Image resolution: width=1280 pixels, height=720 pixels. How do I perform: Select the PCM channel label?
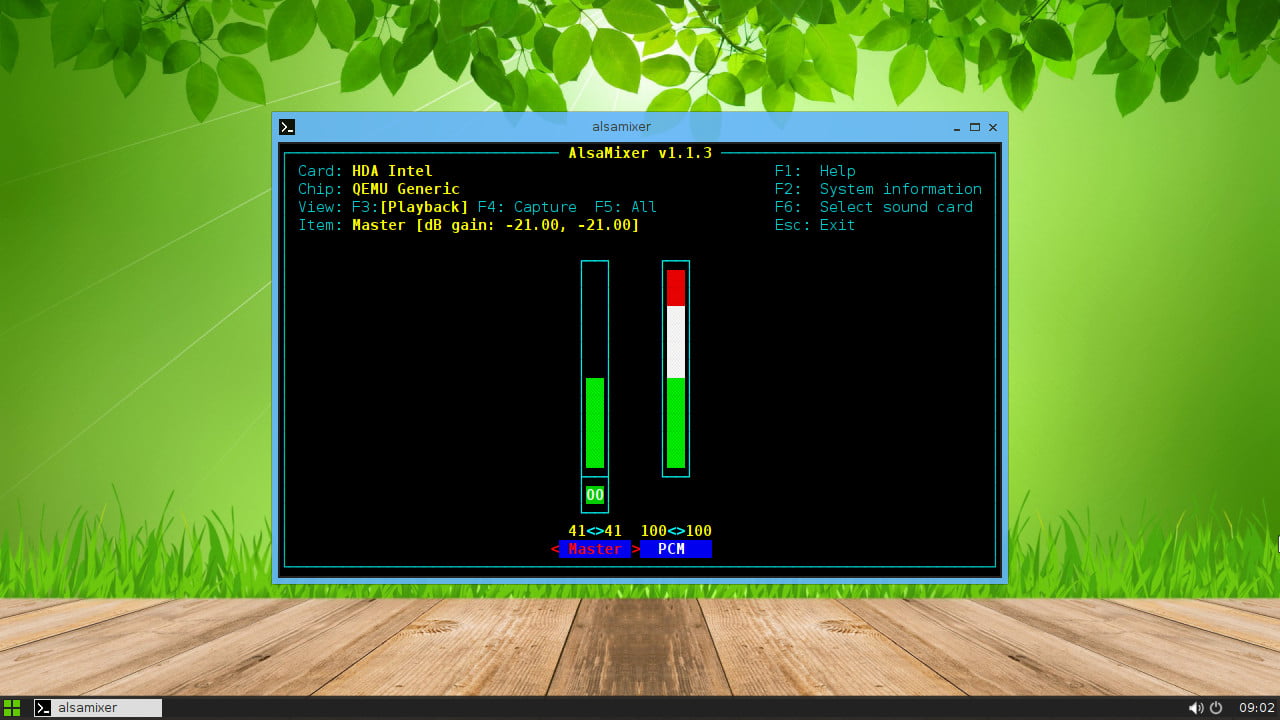click(x=676, y=549)
